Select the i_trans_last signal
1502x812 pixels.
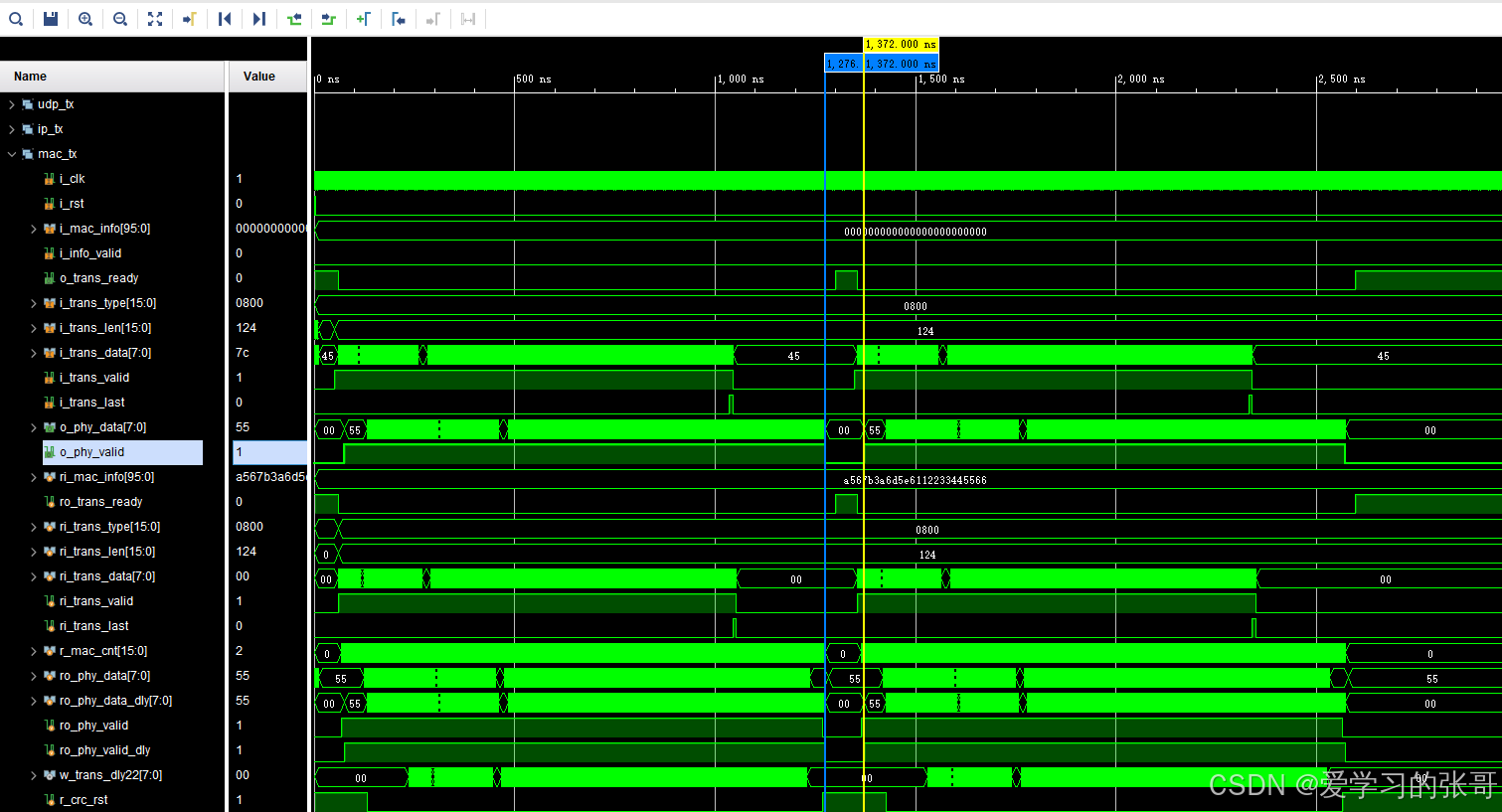point(91,403)
